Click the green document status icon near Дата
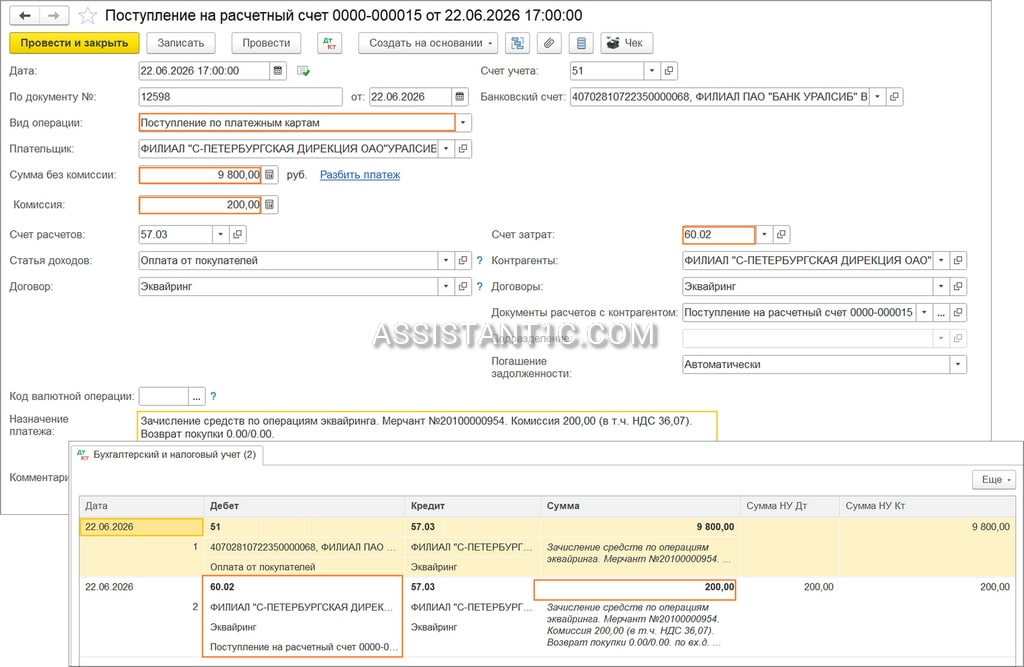The height and width of the screenshot is (667, 1024). 303,71
